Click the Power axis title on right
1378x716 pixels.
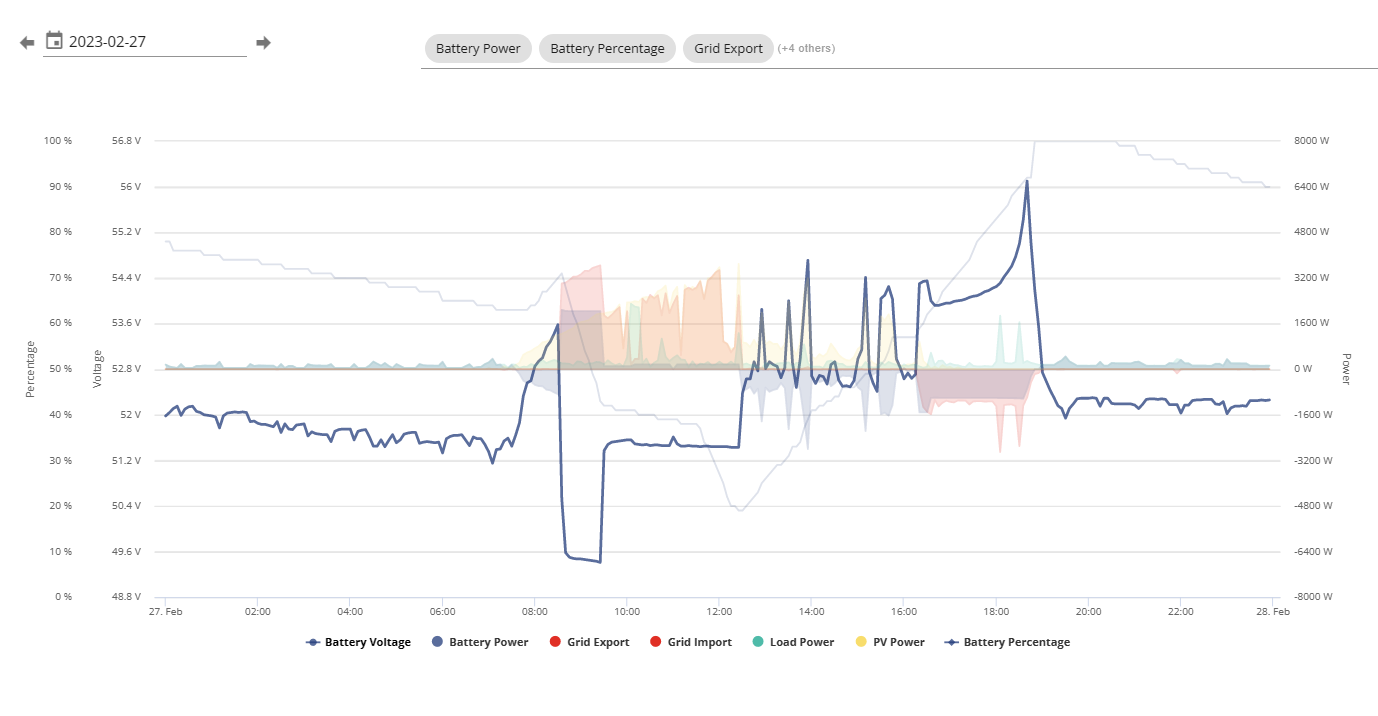(1346, 369)
